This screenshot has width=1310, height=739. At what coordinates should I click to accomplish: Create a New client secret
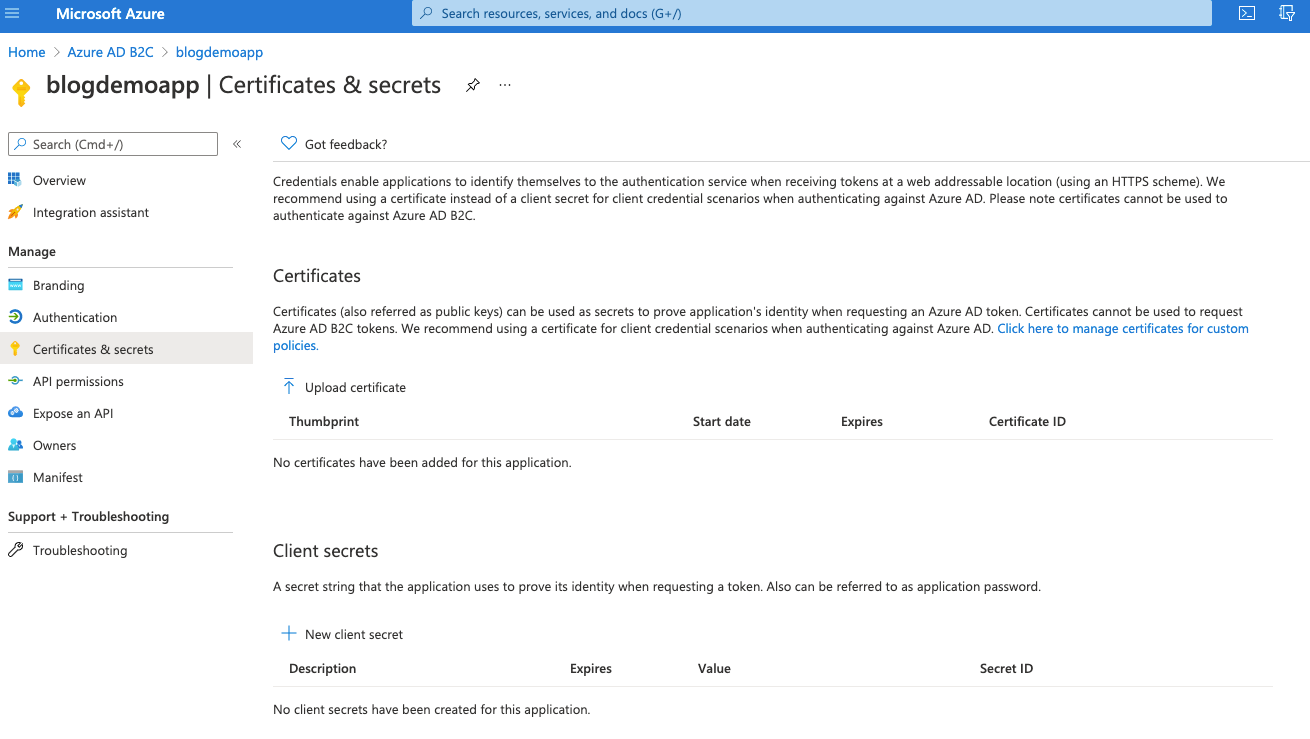pyautogui.click(x=342, y=634)
